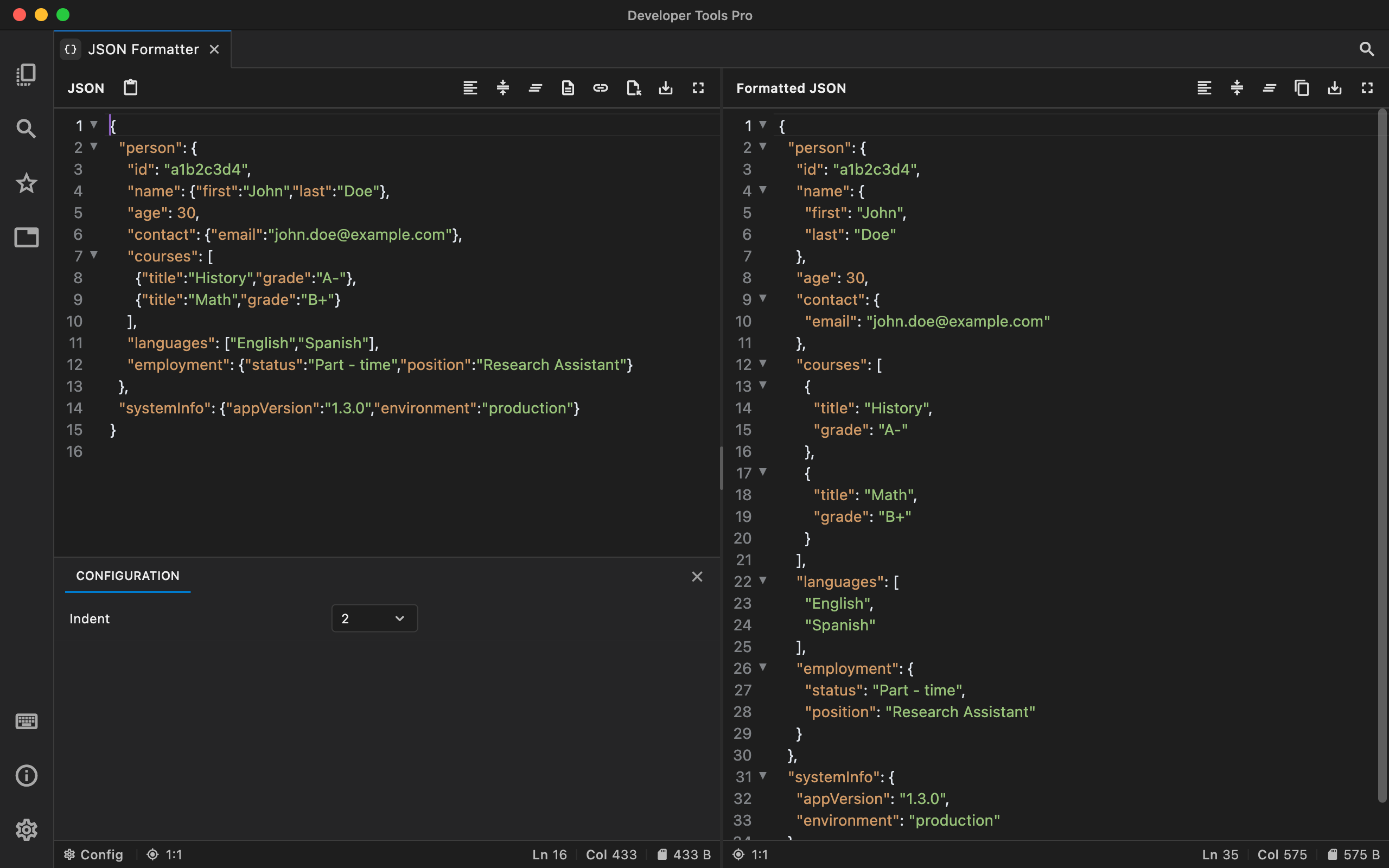The height and width of the screenshot is (868, 1389).
Task: Collapse "person" fold in JSON input pane
Action: point(93,146)
